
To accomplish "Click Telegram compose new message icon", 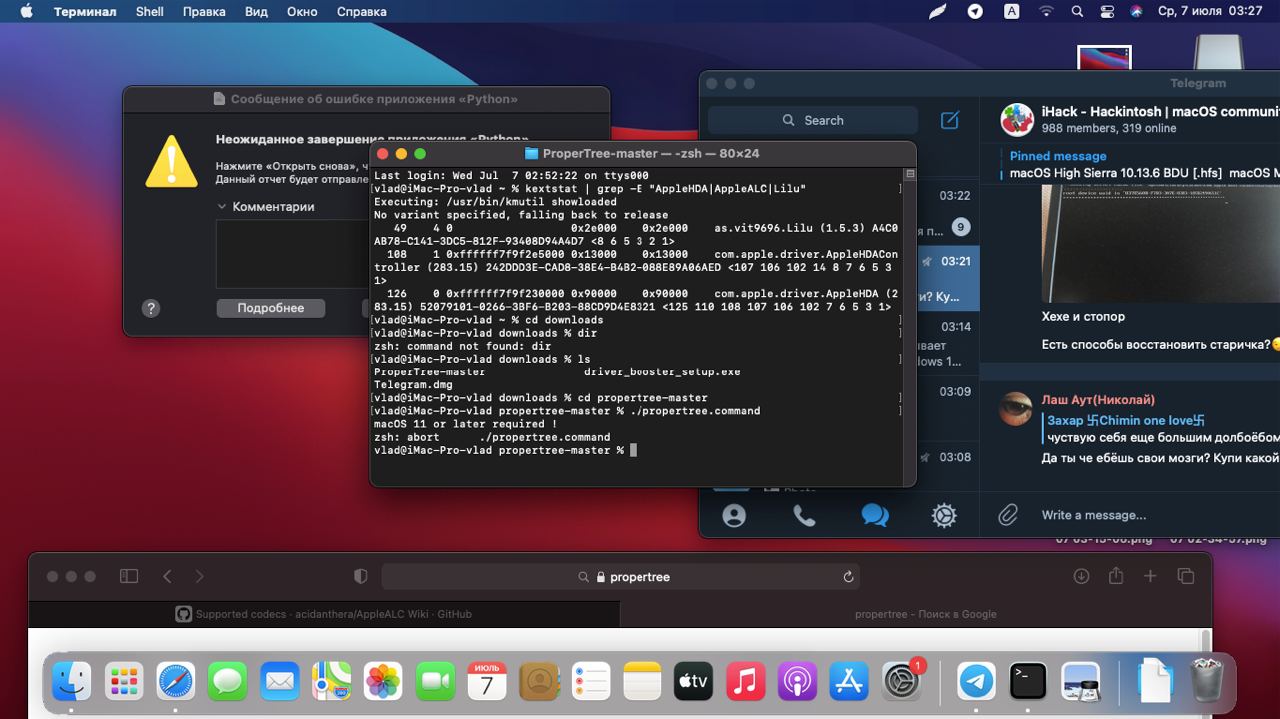I will [x=950, y=120].
